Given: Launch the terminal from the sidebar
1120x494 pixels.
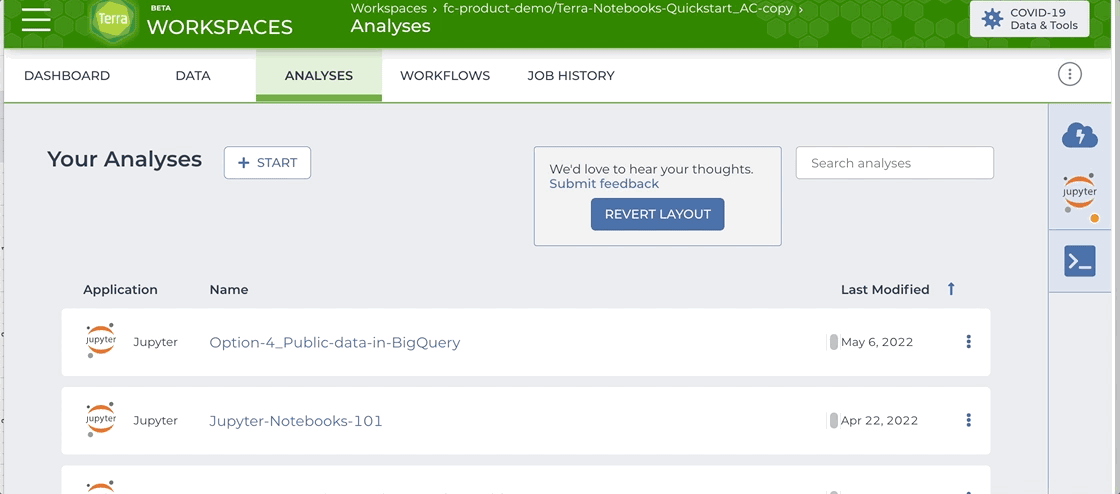Looking at the screenshot, I should 1079,261.
